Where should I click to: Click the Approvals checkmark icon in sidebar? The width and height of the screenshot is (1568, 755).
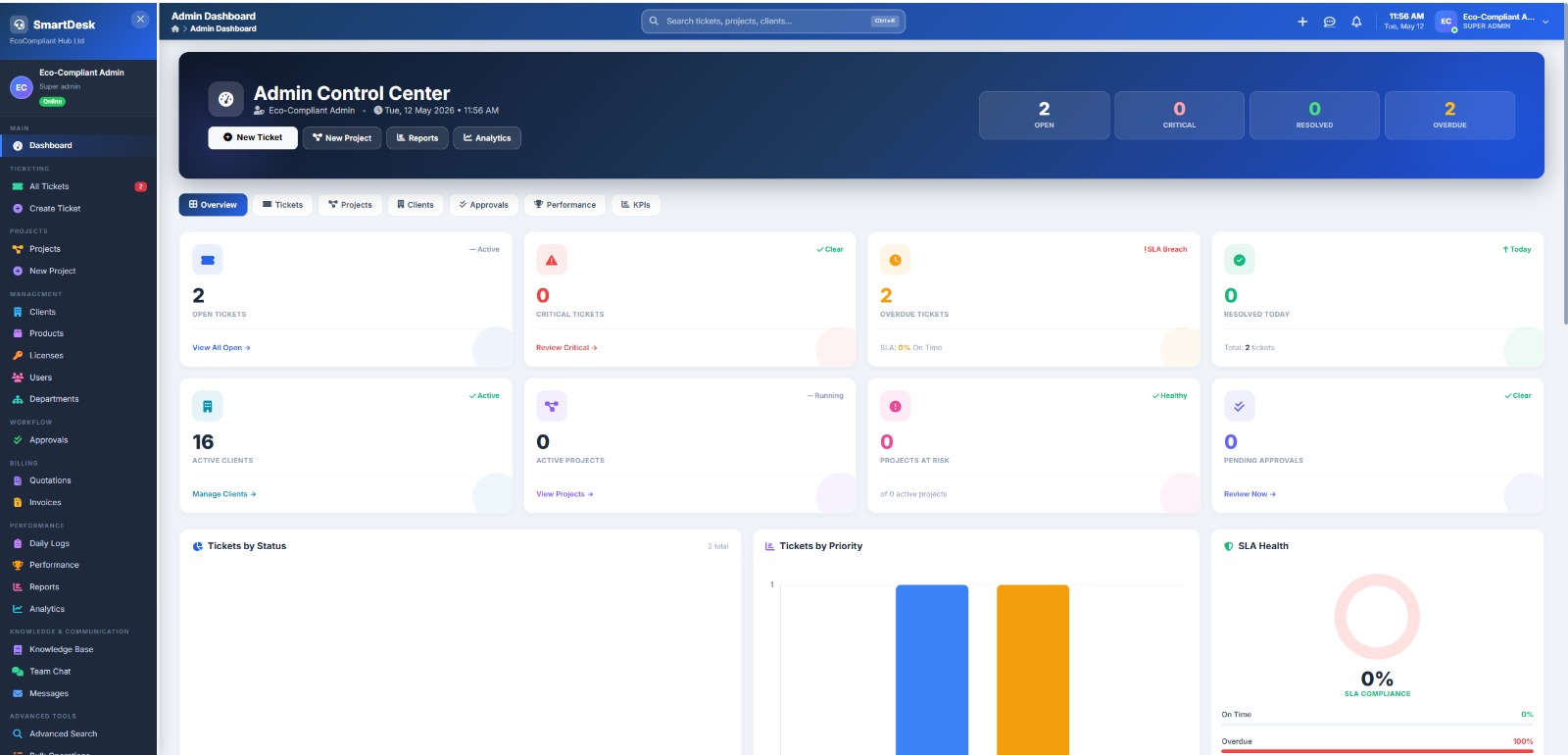click(18, 440)
